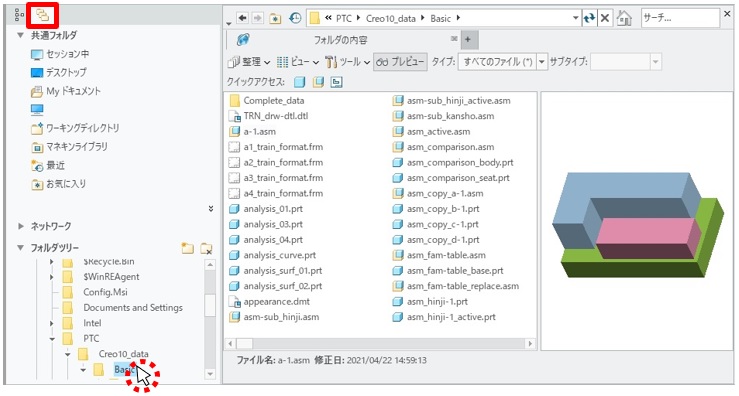739x396 pixels.
Task: Expand the Intel folder node
Action: coord(52,323)
